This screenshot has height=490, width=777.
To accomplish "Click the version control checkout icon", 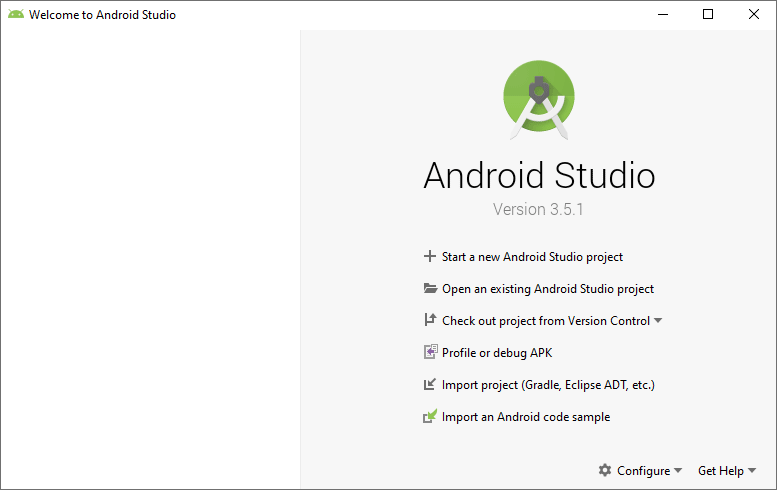I will pyautogui.click(x=430, y=321).
